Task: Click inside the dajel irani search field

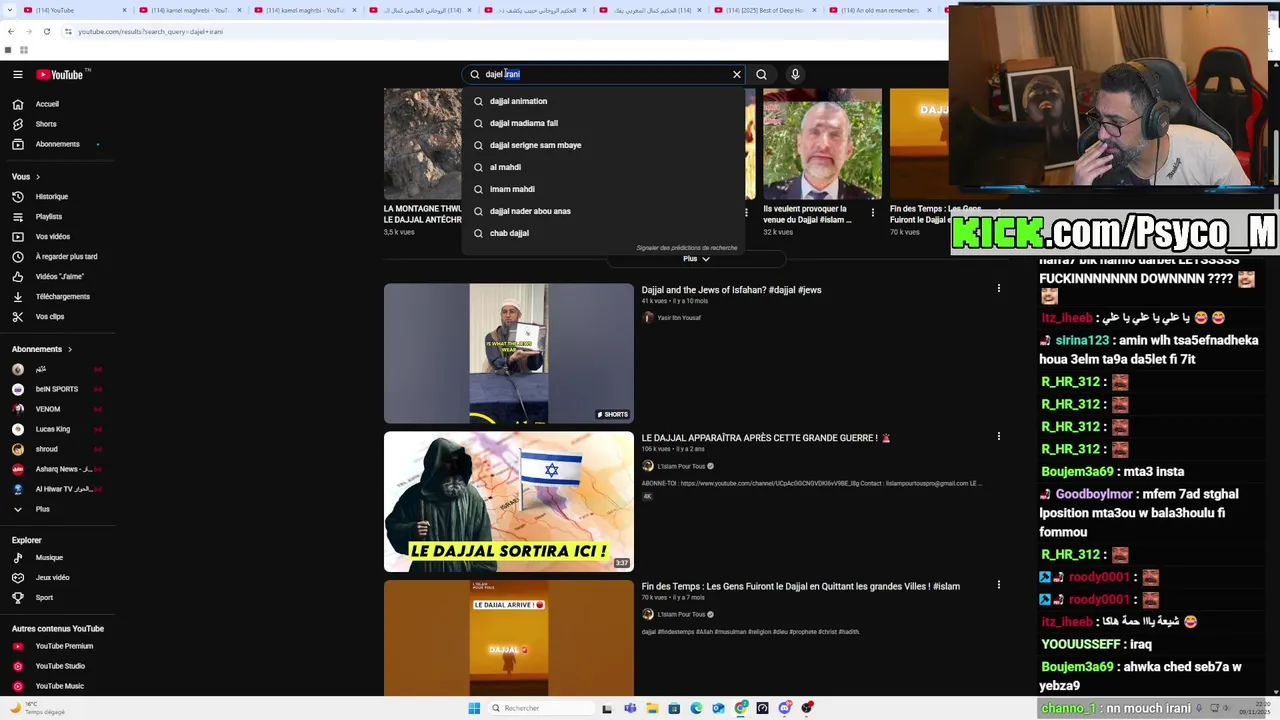Action: [x=604, y=74]
